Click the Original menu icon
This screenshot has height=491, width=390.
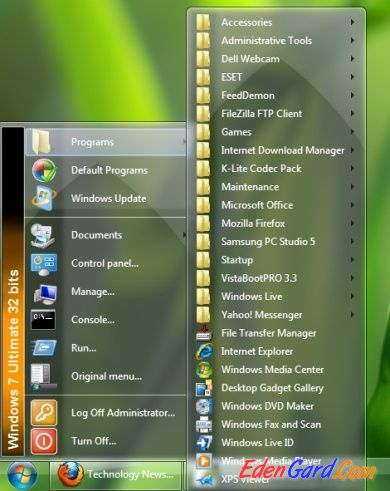tap(44, 377)
